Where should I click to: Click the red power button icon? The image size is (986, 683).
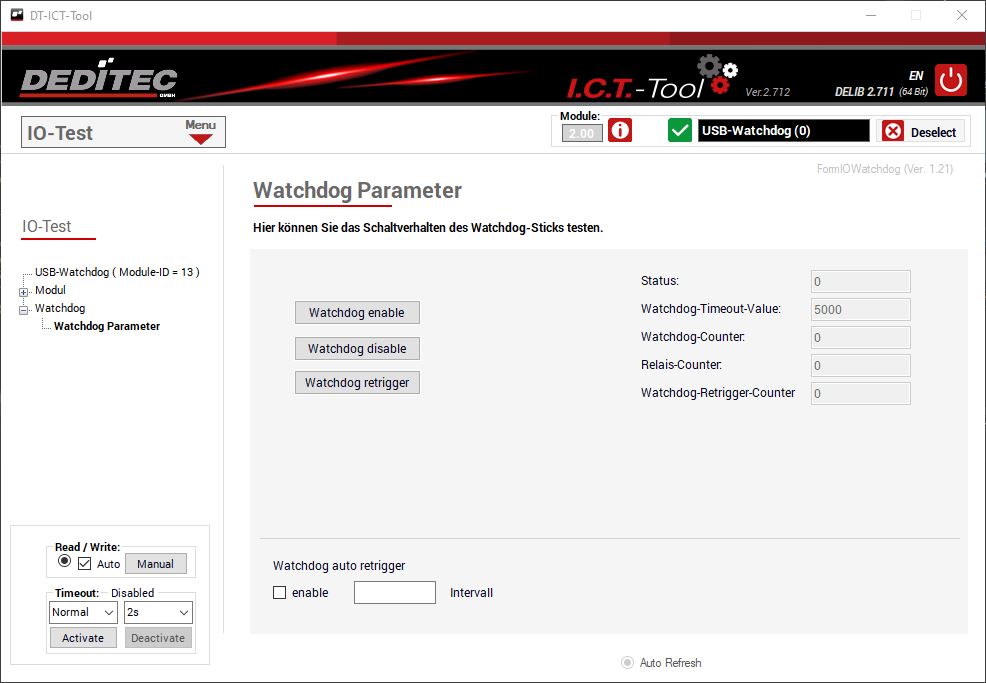click(950, 80)
